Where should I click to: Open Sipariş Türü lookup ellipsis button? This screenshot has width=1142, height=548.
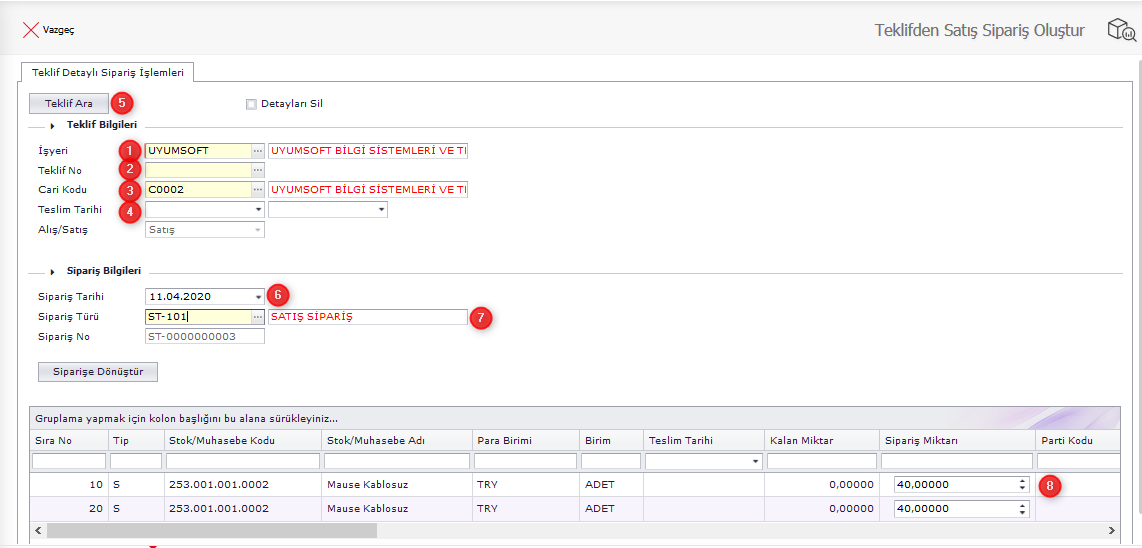point(257,317)
